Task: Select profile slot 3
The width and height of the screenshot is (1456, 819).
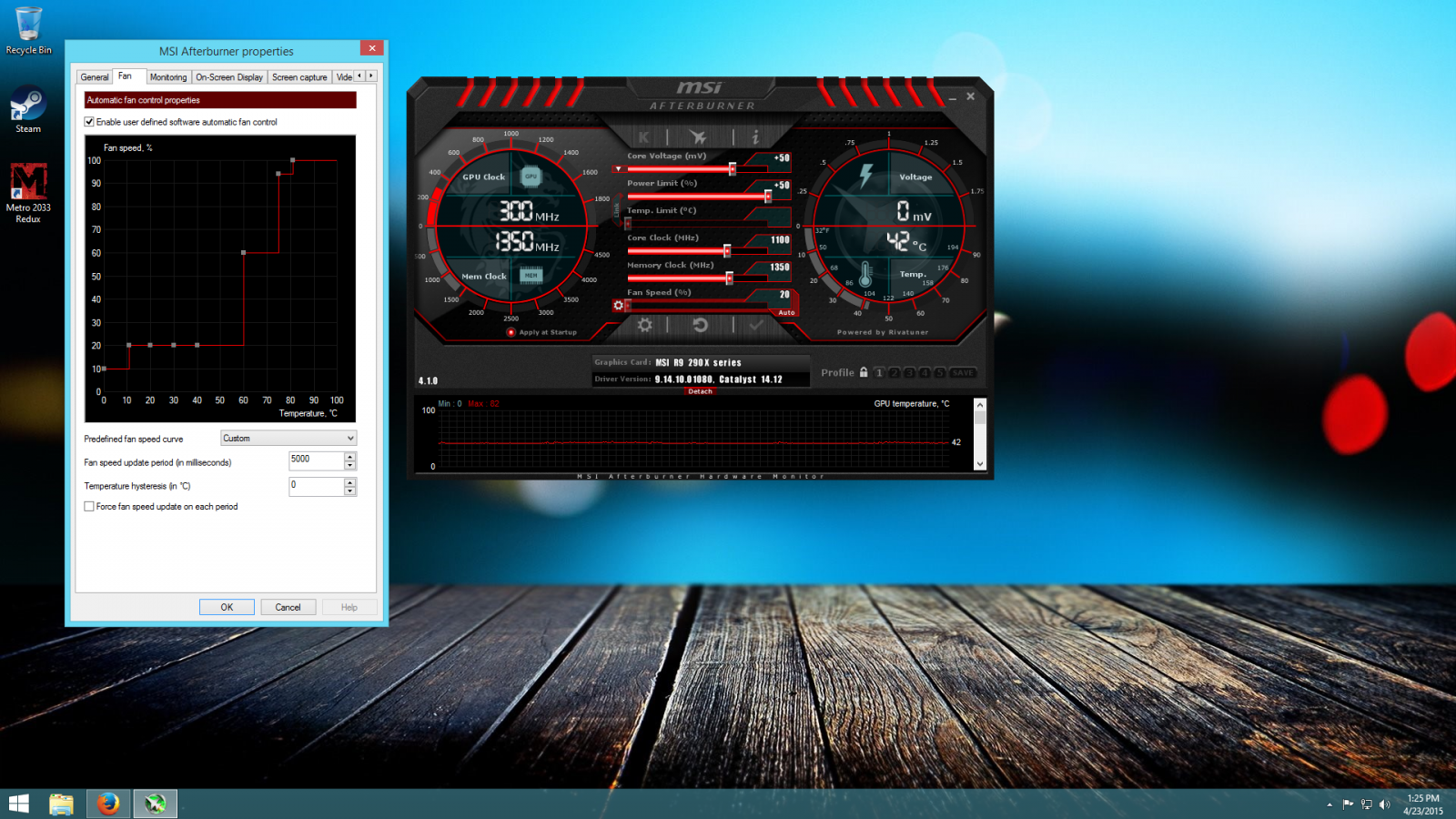Action: coord(909,373)
